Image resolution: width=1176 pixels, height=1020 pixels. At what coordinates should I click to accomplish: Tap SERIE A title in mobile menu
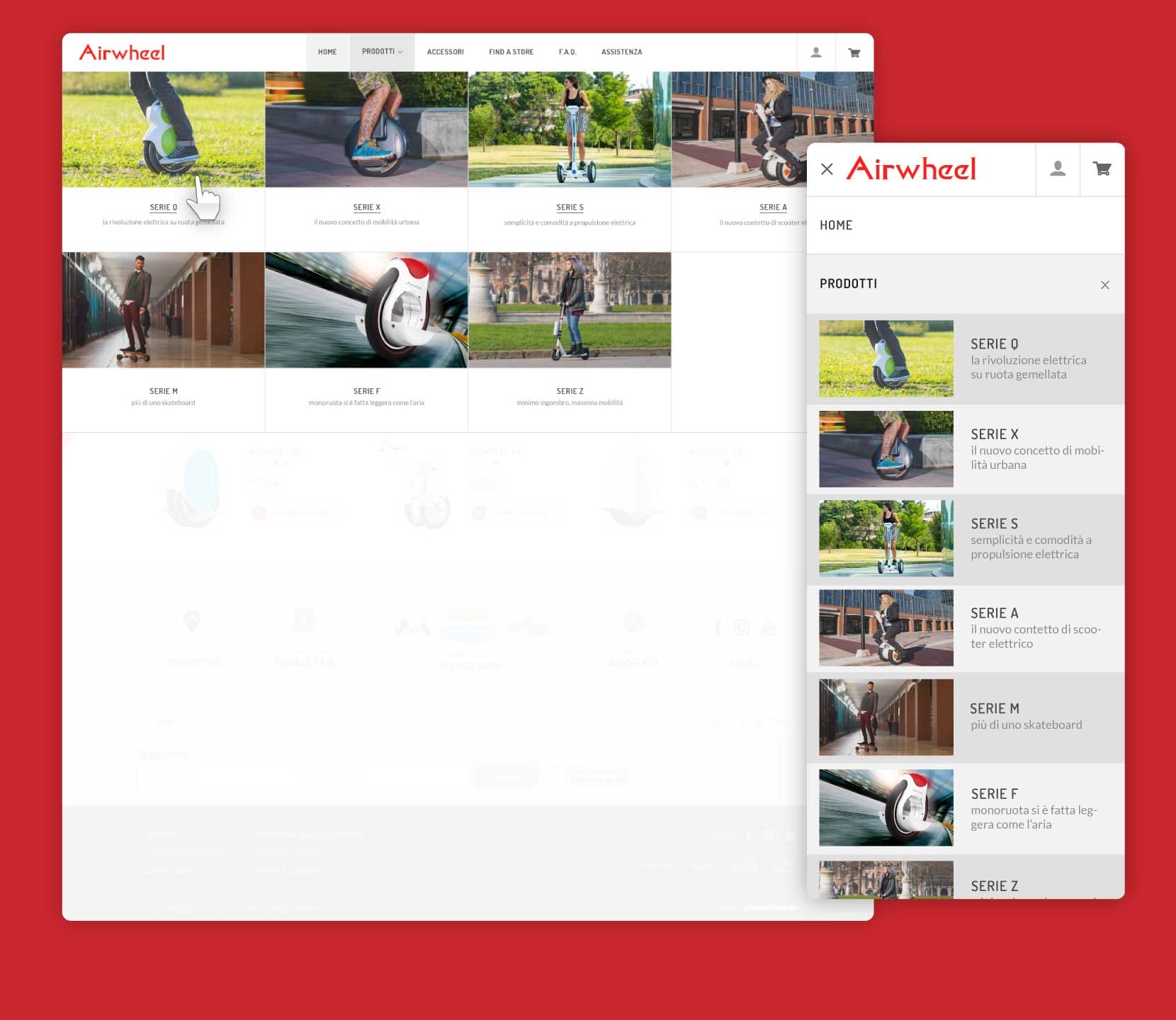994,613
